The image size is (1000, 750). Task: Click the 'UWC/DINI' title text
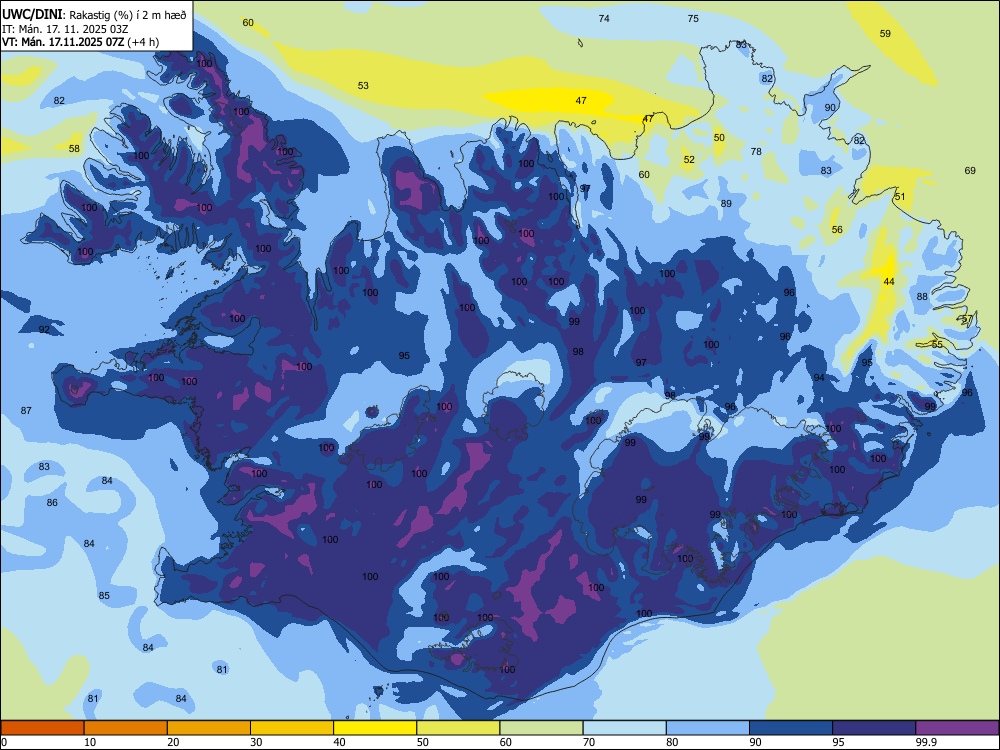(x=32, y=15)
